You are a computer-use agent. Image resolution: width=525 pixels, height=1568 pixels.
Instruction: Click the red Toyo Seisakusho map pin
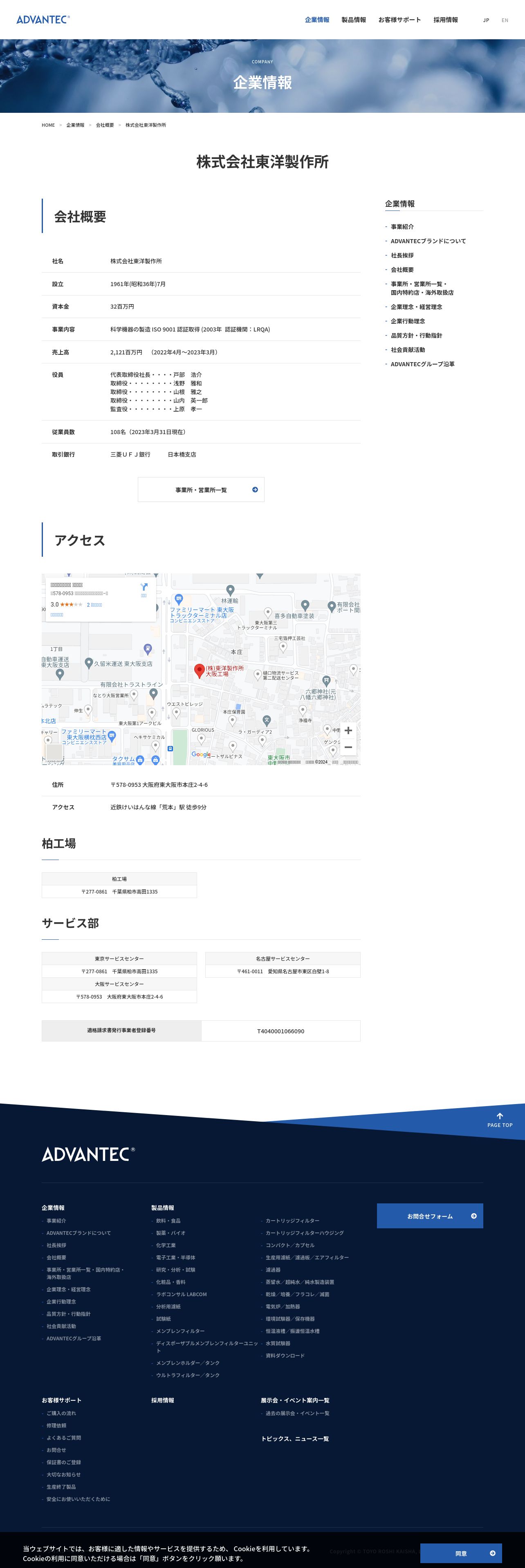[199, 671]
